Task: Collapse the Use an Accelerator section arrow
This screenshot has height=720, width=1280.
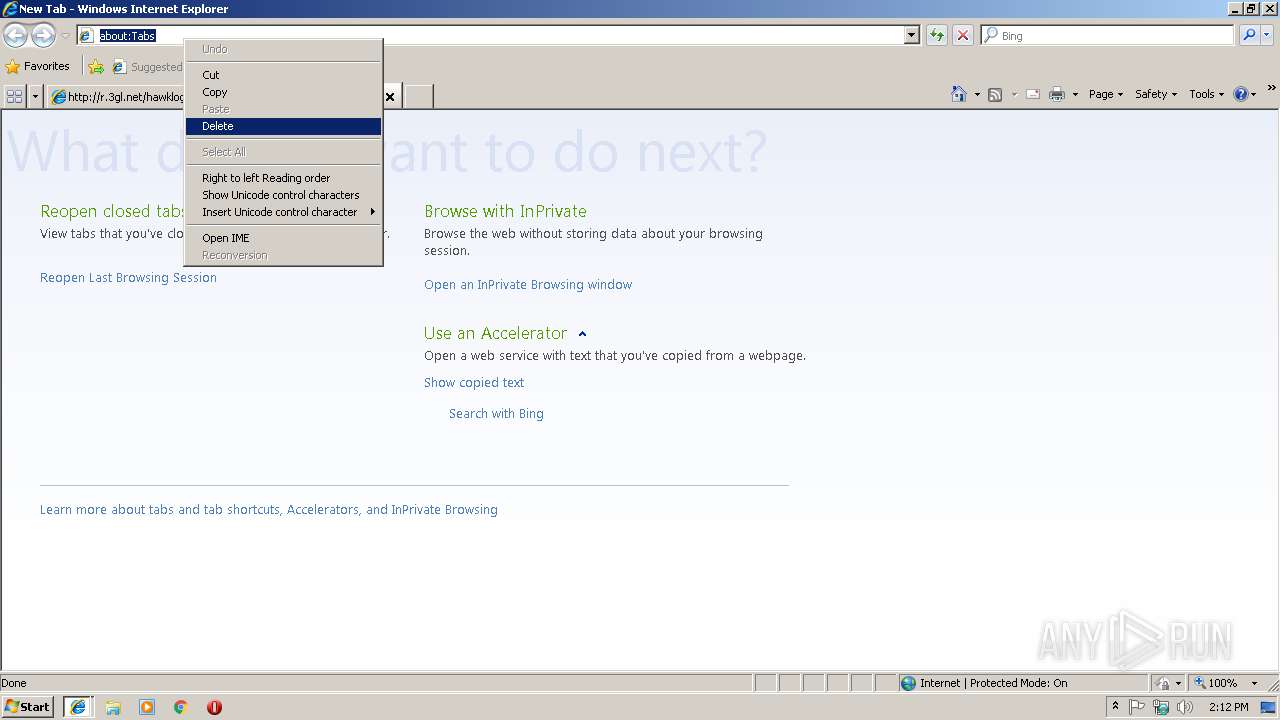Action: (x=582, y=334)
